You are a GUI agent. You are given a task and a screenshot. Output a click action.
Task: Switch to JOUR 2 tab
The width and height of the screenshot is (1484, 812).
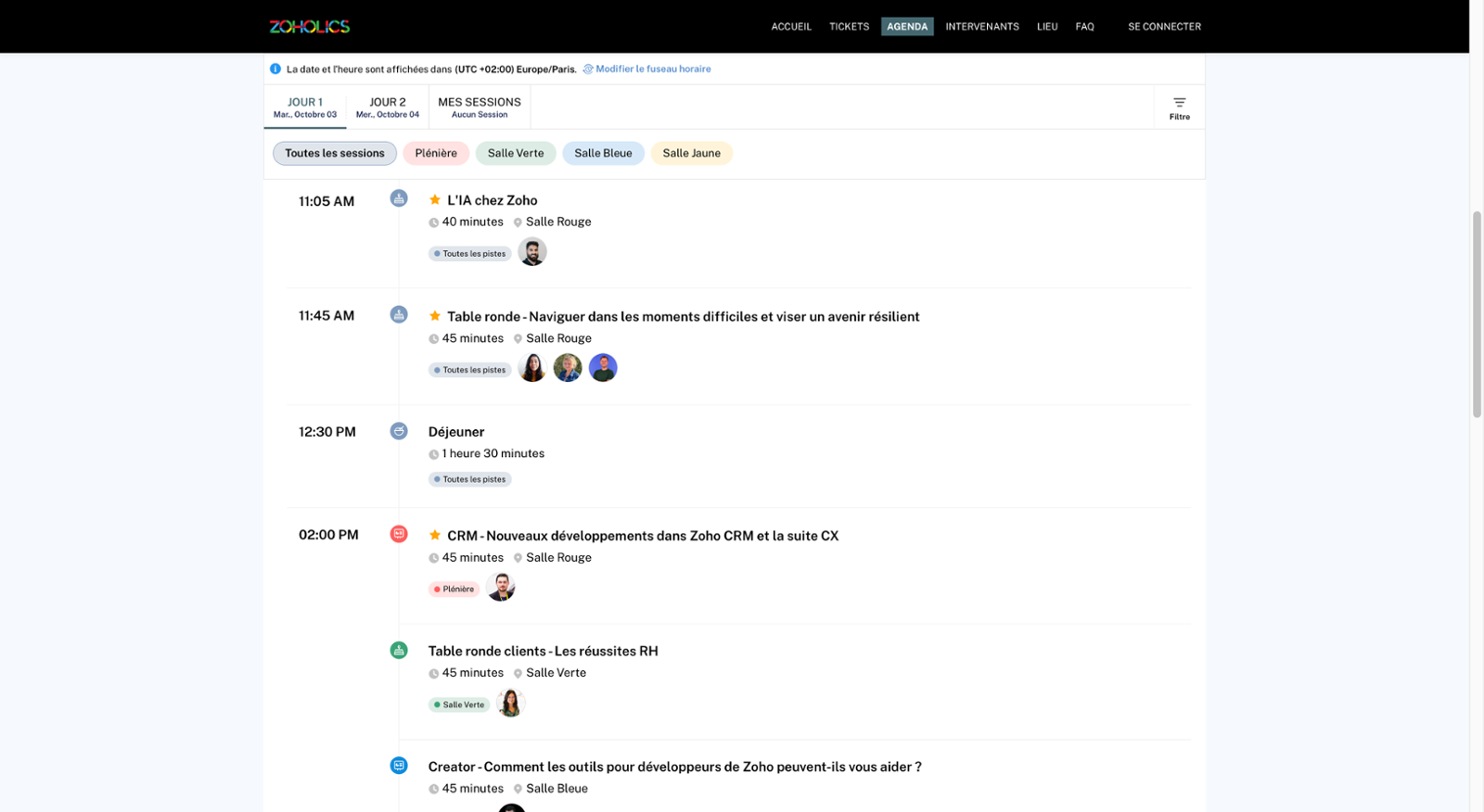pos(388,108)
